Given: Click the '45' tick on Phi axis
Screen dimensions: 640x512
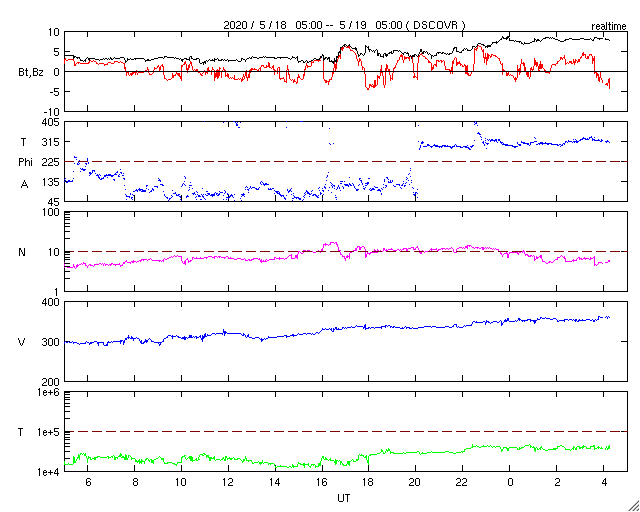Looking at the screenshot, I should [x=55, y=202].
